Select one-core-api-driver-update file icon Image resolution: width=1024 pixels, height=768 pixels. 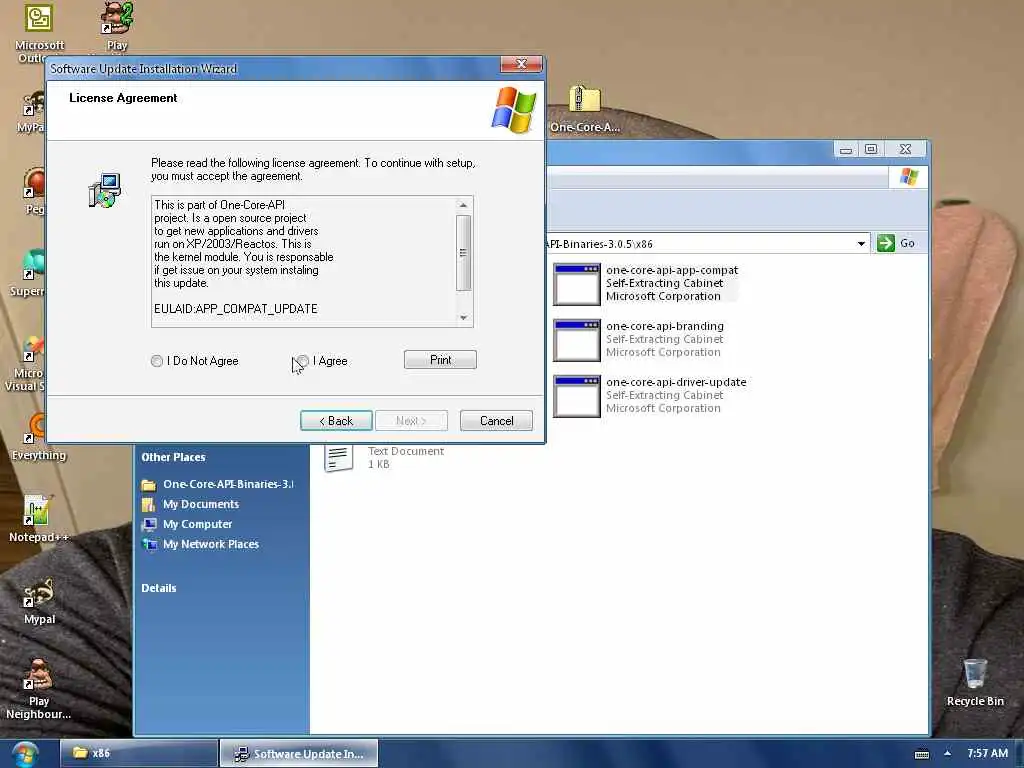577,396
